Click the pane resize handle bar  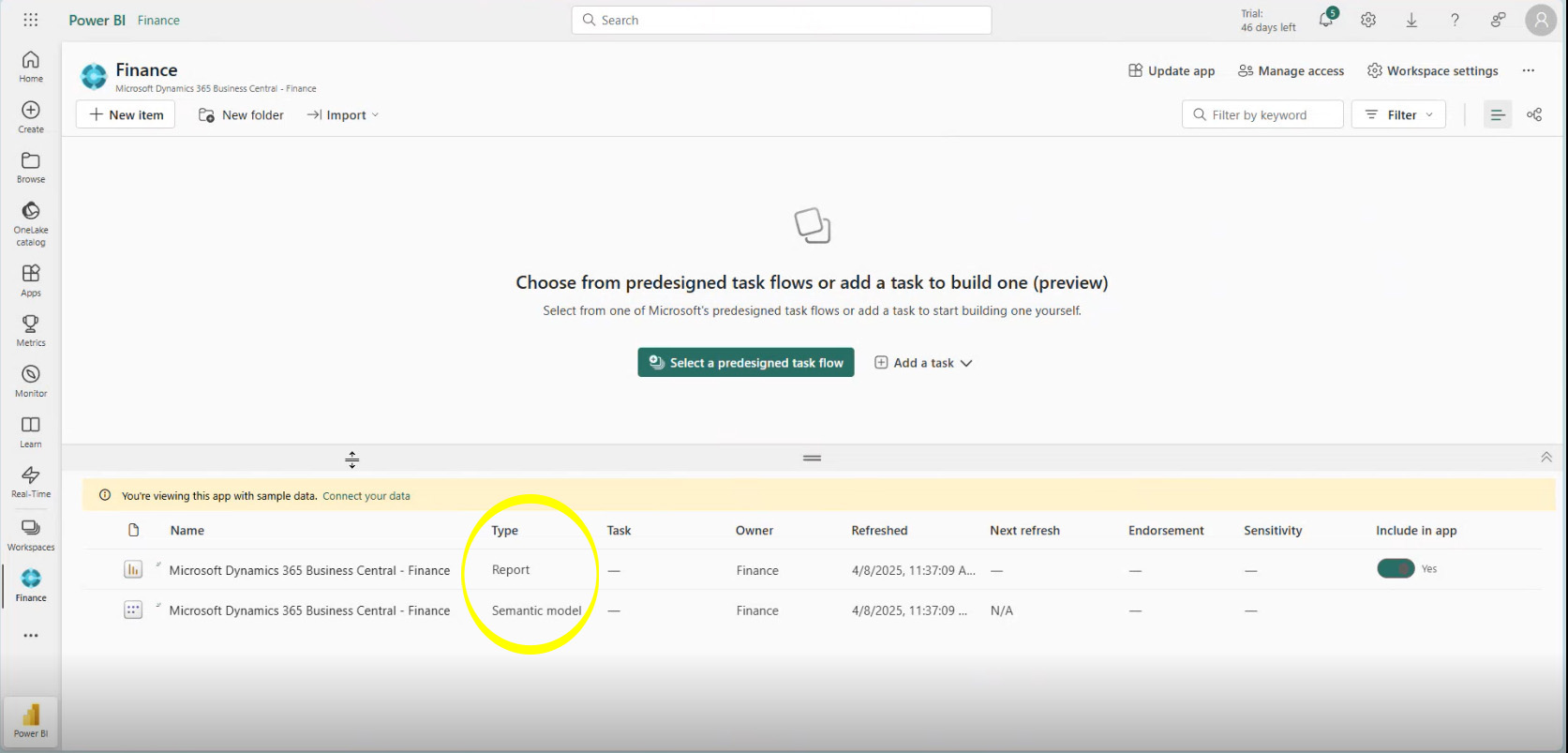click(x=813, y=458)
